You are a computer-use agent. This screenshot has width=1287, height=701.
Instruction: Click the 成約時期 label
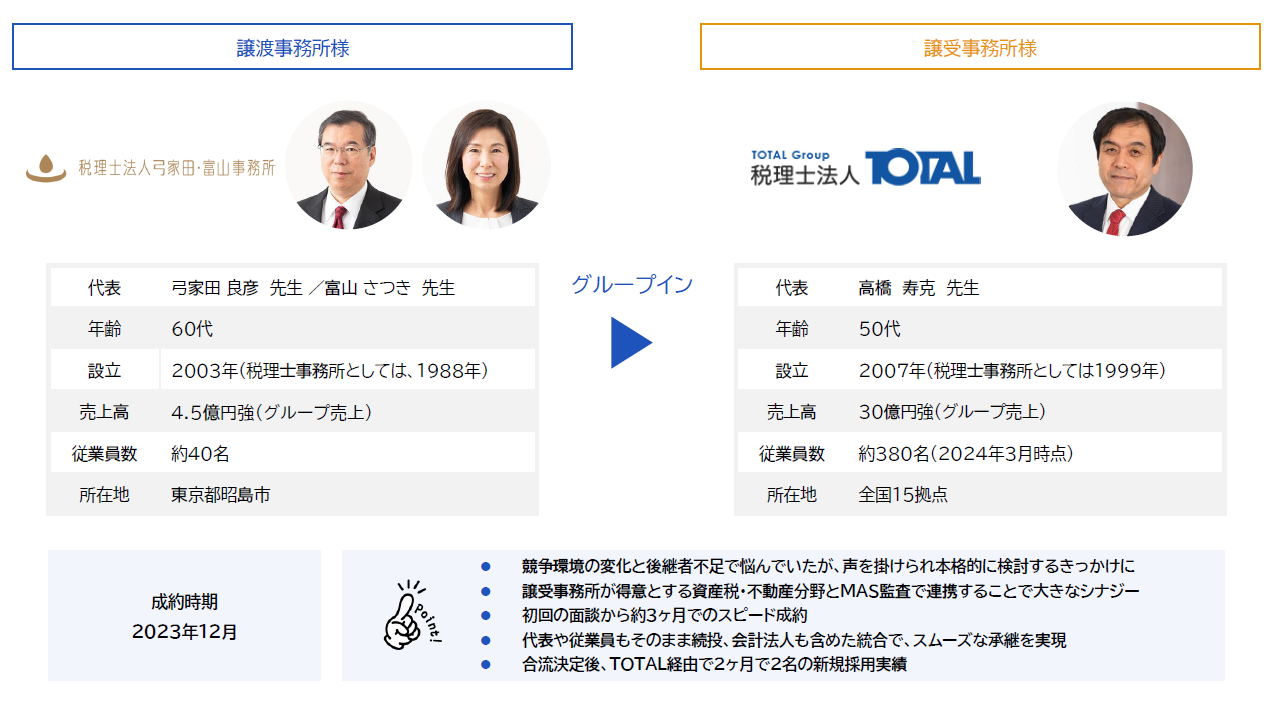[x=185, y=602]
